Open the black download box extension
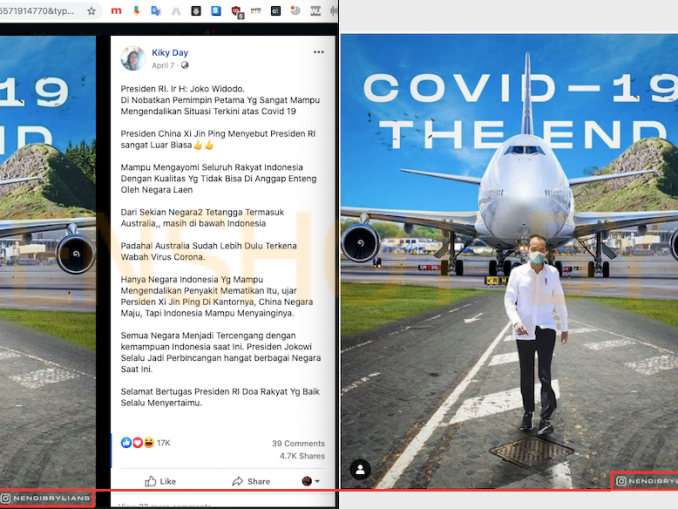Image resolution: width=678 pixels, height=509 pixels. [x=196, y=11]
